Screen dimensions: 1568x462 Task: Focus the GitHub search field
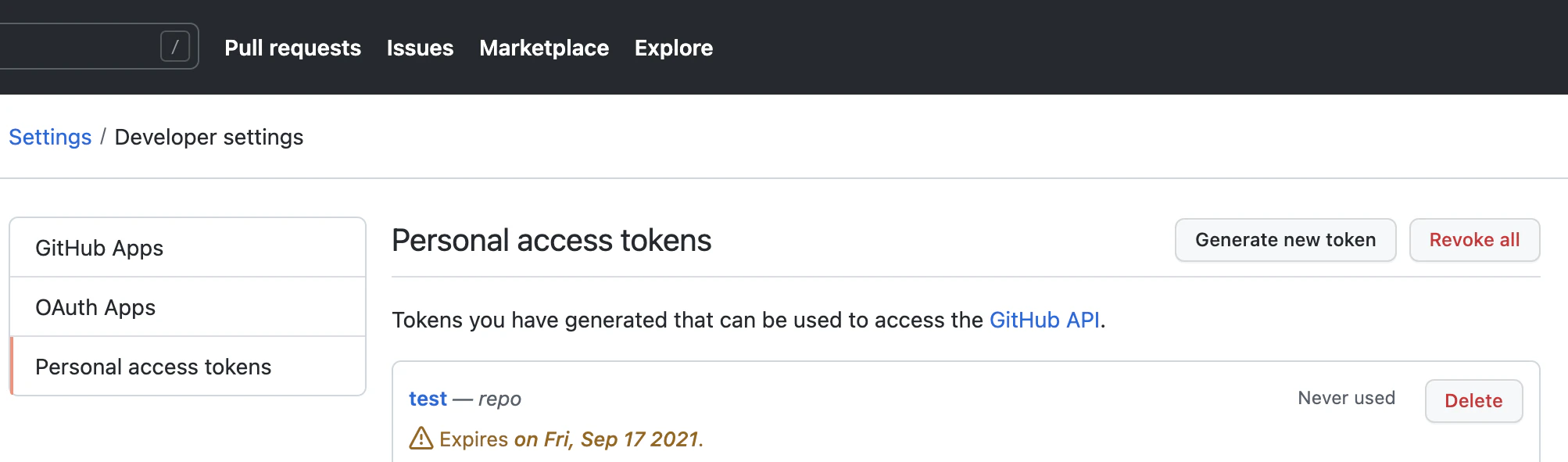point(99,46)
